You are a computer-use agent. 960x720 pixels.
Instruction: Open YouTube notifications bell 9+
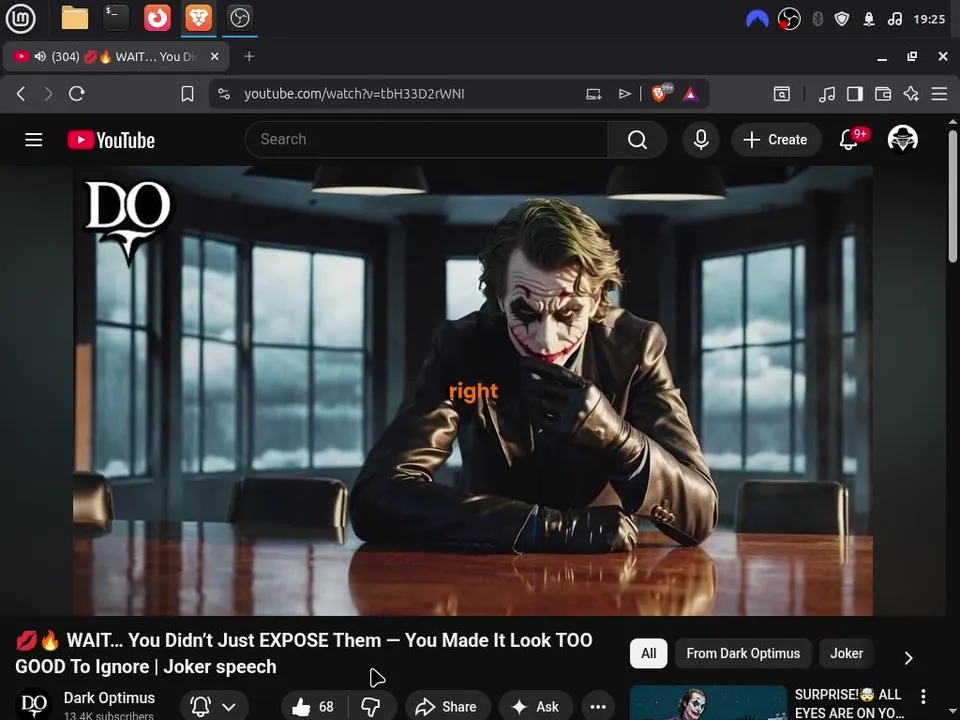coord(849,139)
